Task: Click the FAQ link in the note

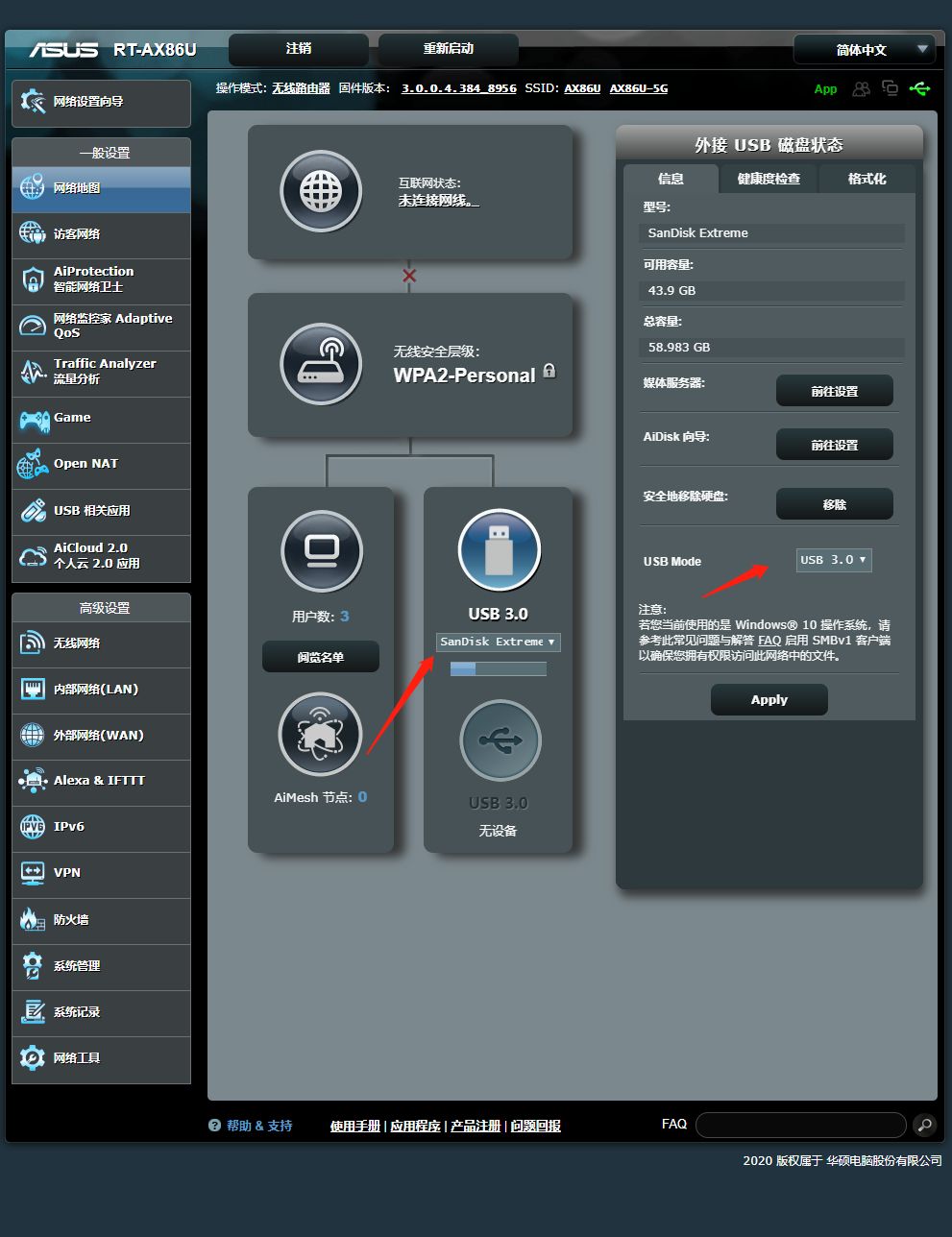Action: [769, 641]
